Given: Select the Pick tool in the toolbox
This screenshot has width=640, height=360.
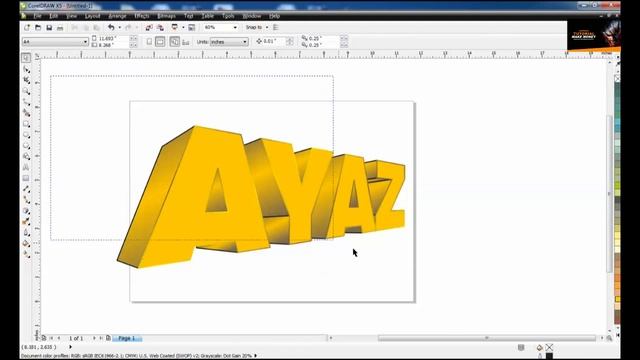Looking at the screenshot, I should (x=26, y=58).
